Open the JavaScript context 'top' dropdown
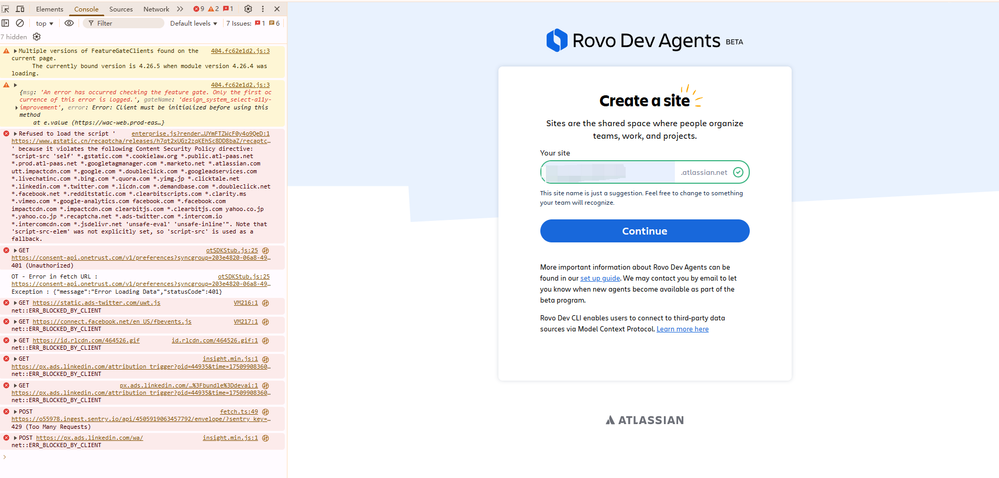The width and height of the screenshot is (999, 478). pos(45,23)
